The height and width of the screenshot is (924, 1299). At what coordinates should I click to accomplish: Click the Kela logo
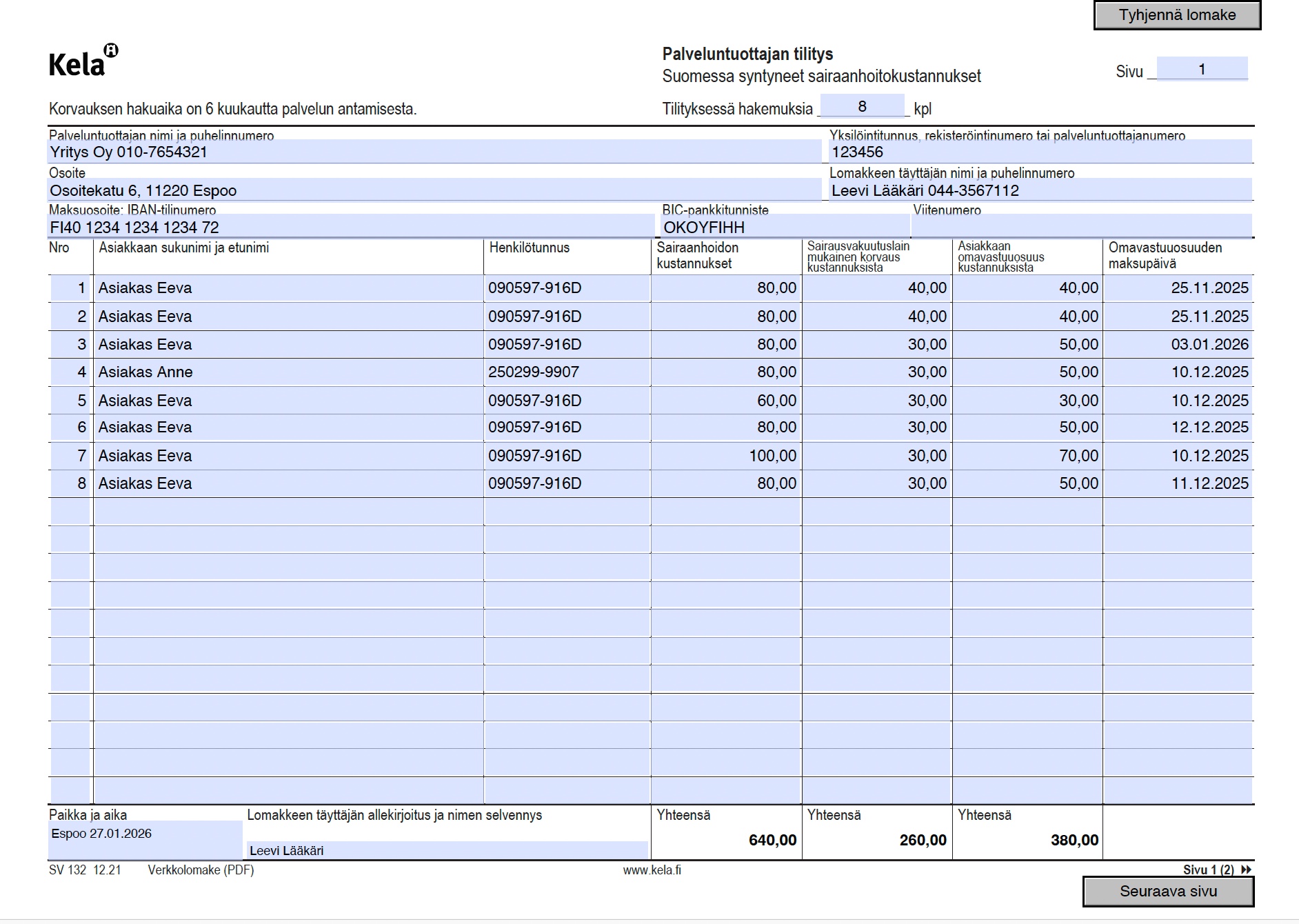(83, 62)
